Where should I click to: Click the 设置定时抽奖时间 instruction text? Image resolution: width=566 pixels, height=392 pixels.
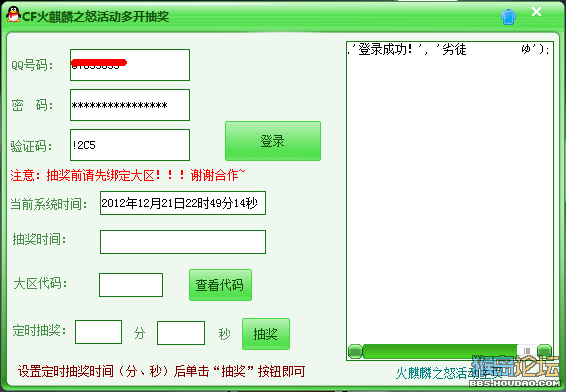coord(161,371)
